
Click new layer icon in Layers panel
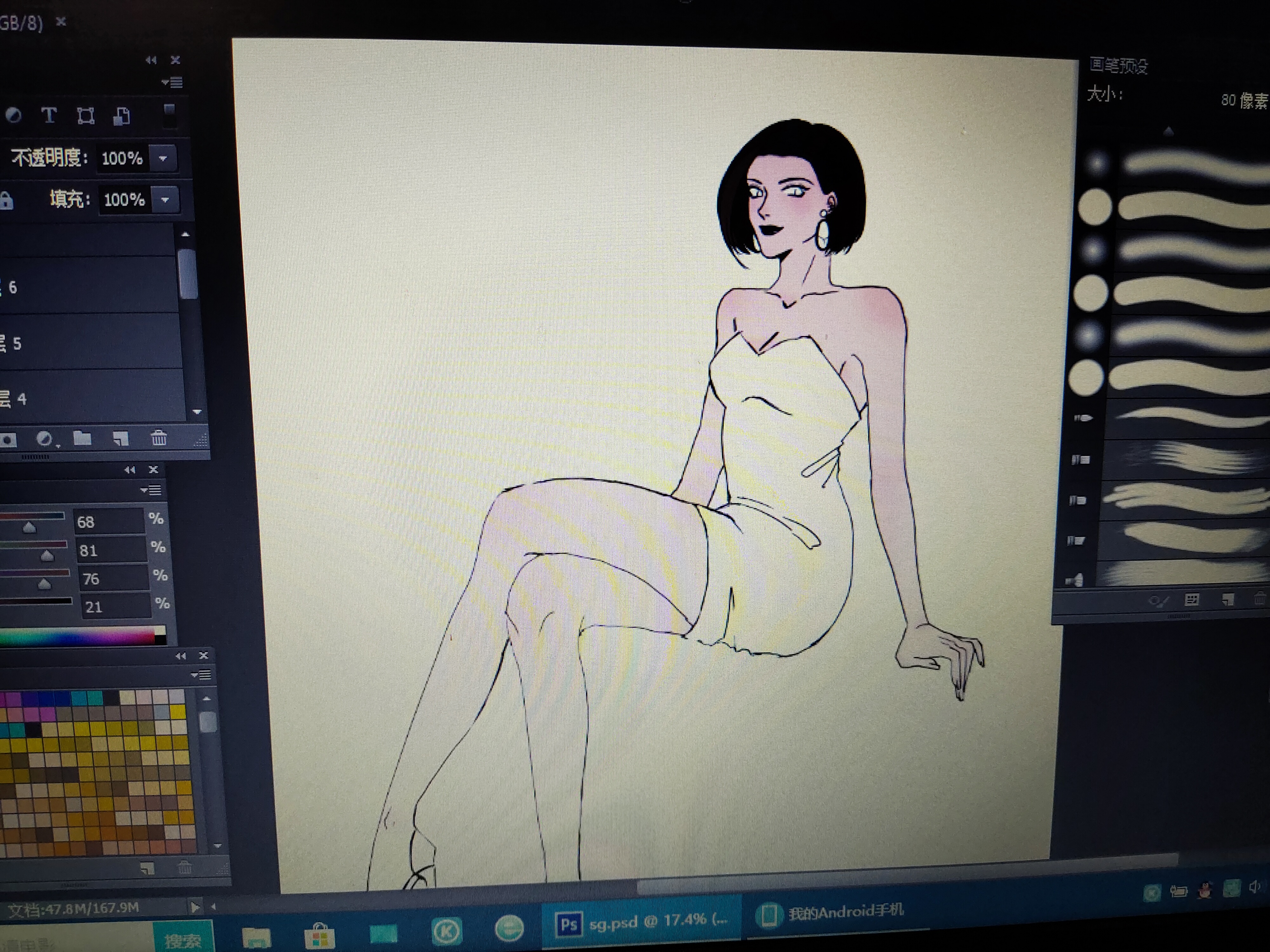(121, 439)
